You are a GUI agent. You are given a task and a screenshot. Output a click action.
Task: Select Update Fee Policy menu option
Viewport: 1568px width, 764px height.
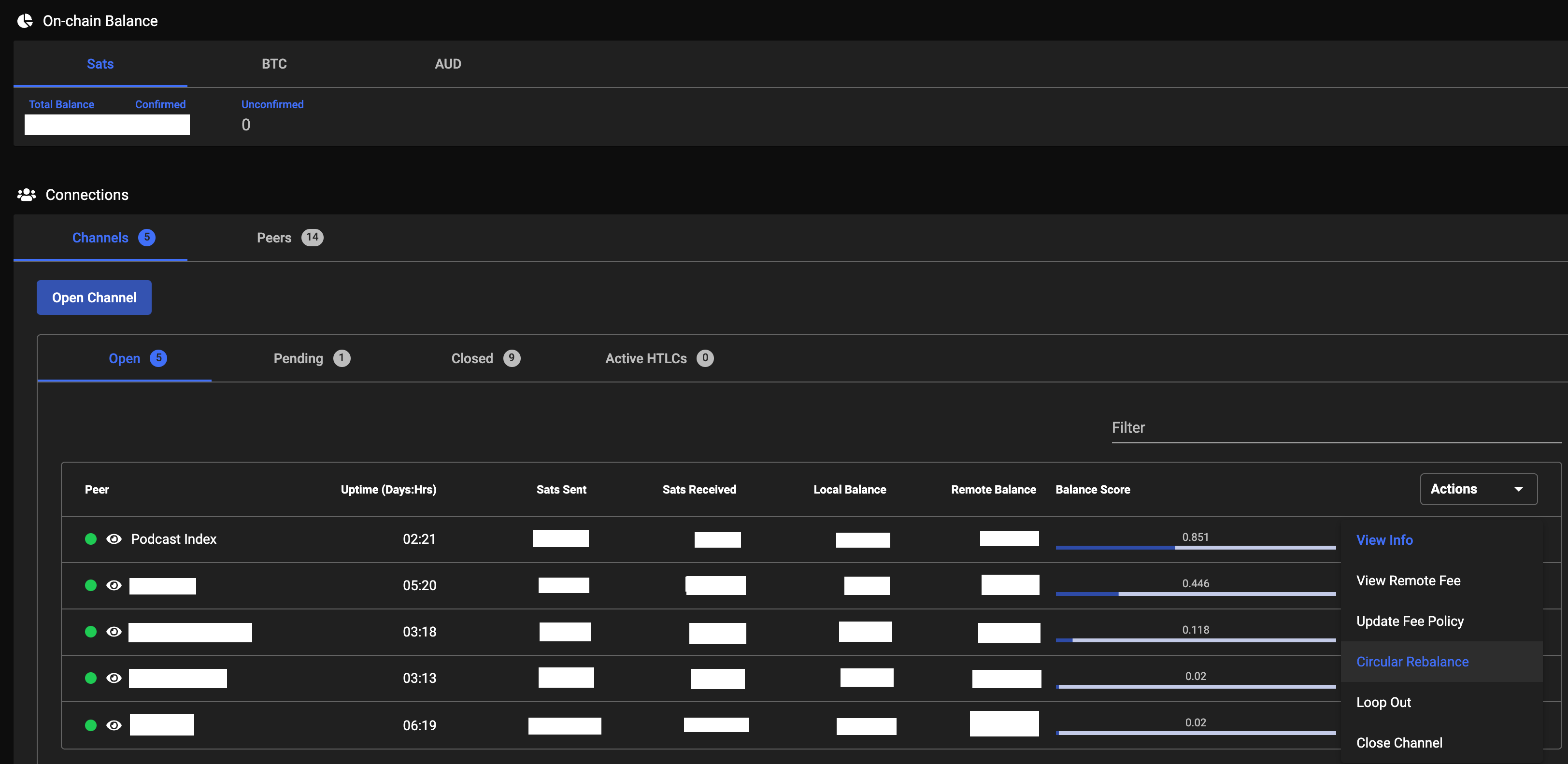pyautogui.click(x=1410, y=621)
